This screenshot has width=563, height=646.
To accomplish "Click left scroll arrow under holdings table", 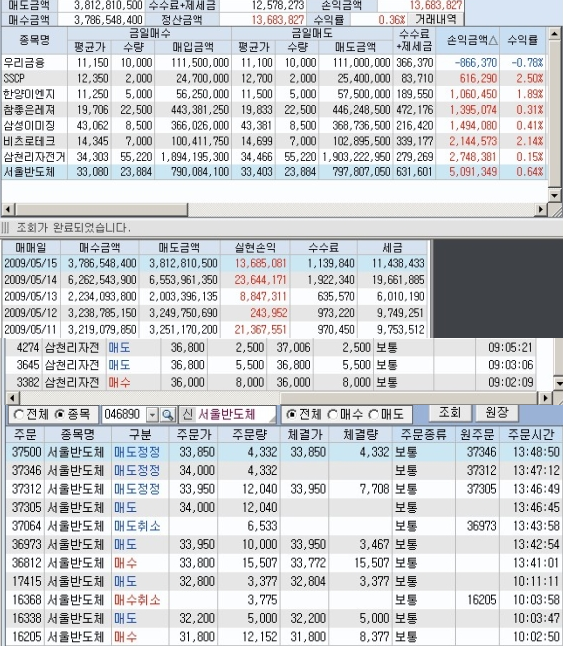I will (x=7, y=210).
